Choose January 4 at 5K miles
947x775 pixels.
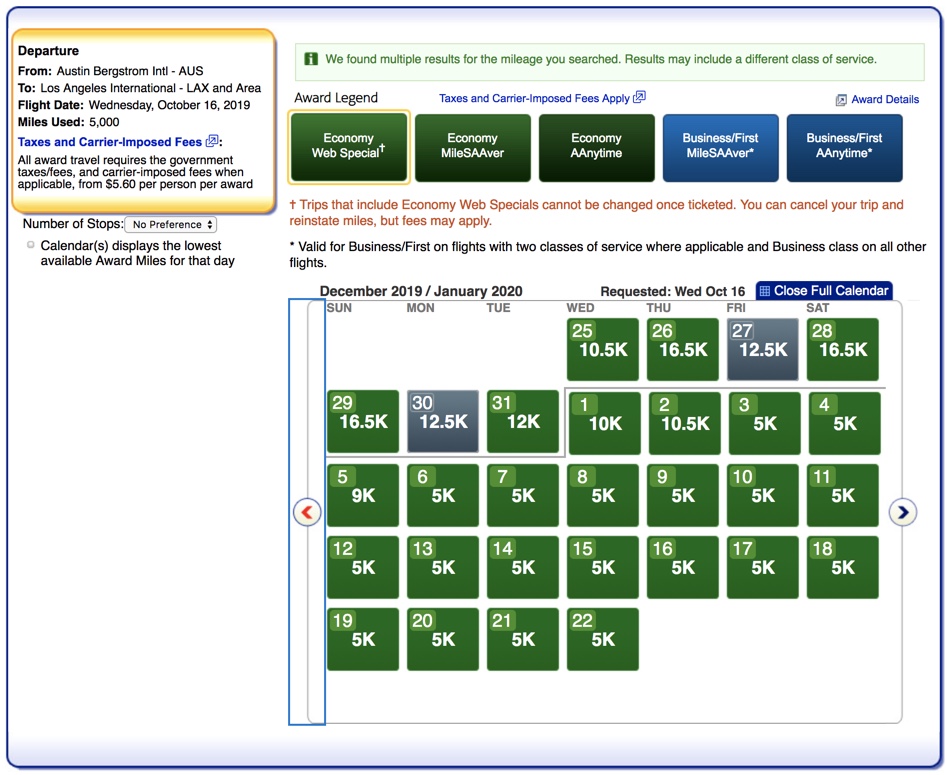pyautogui.click(x=844, y=423)
